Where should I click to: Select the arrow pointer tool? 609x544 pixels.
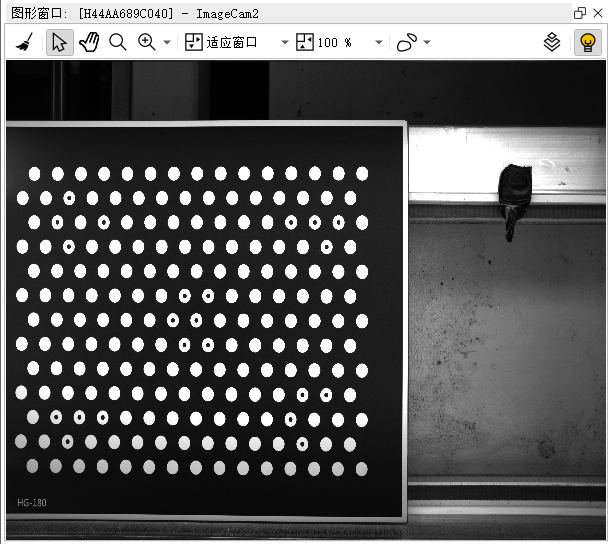pyautogui.click(x=59, y=42)
